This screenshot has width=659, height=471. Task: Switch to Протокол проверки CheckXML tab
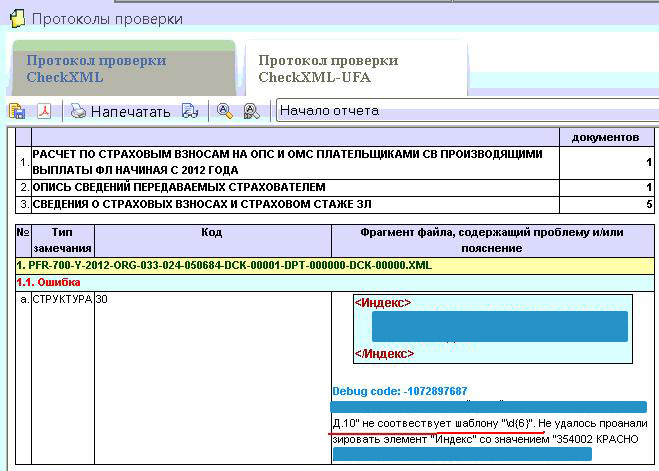coord(124,68)
